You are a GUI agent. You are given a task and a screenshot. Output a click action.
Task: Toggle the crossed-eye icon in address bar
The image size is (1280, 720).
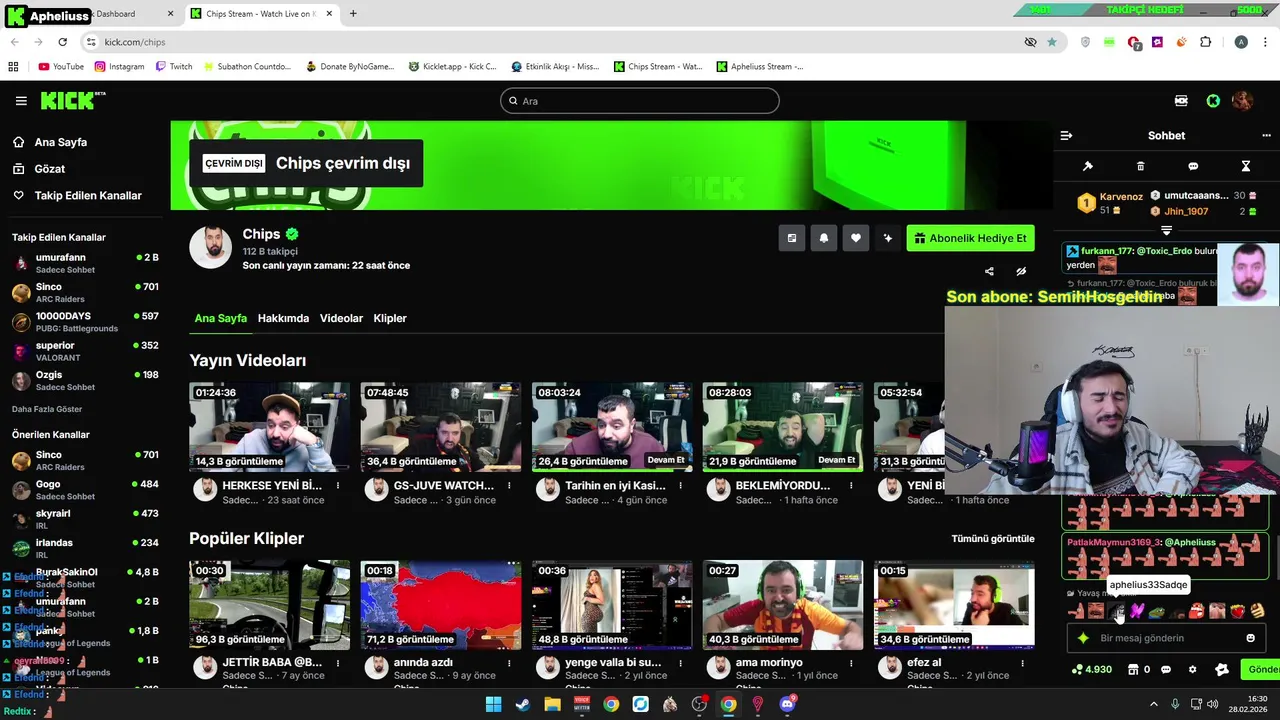coord(1031,42)
